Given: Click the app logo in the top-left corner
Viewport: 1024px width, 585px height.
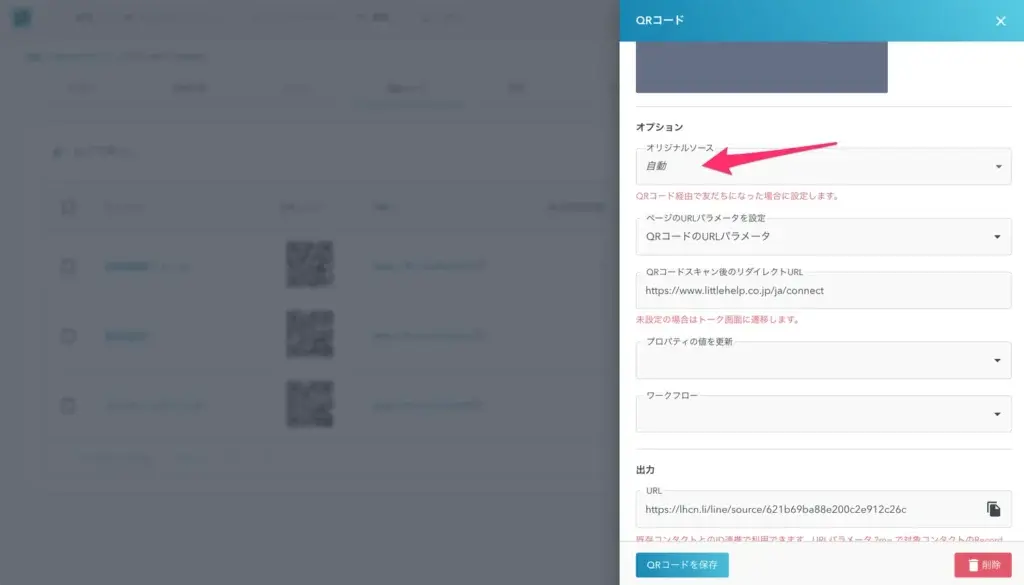Looking at the screenshot, I should pos(22,19).
